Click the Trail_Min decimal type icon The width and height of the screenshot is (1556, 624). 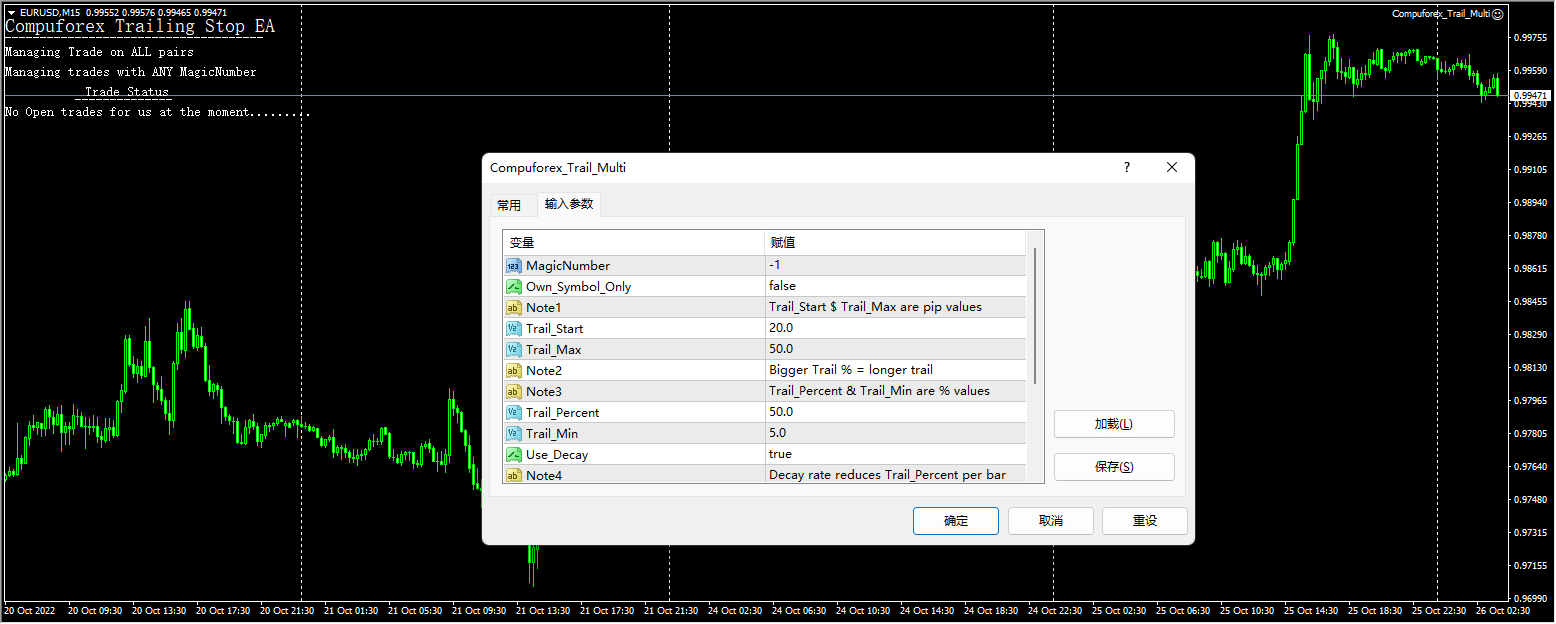coord(513,433)
